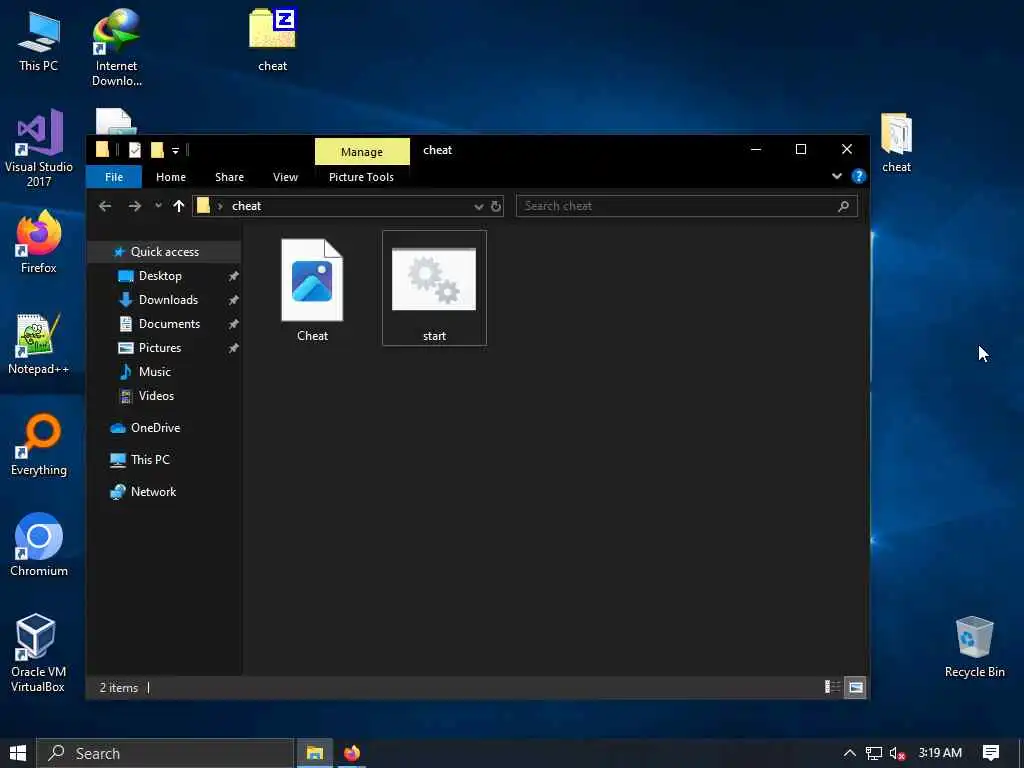Go up one folder level
Viewport: 1024px width, 768px height.
(178, 206)
